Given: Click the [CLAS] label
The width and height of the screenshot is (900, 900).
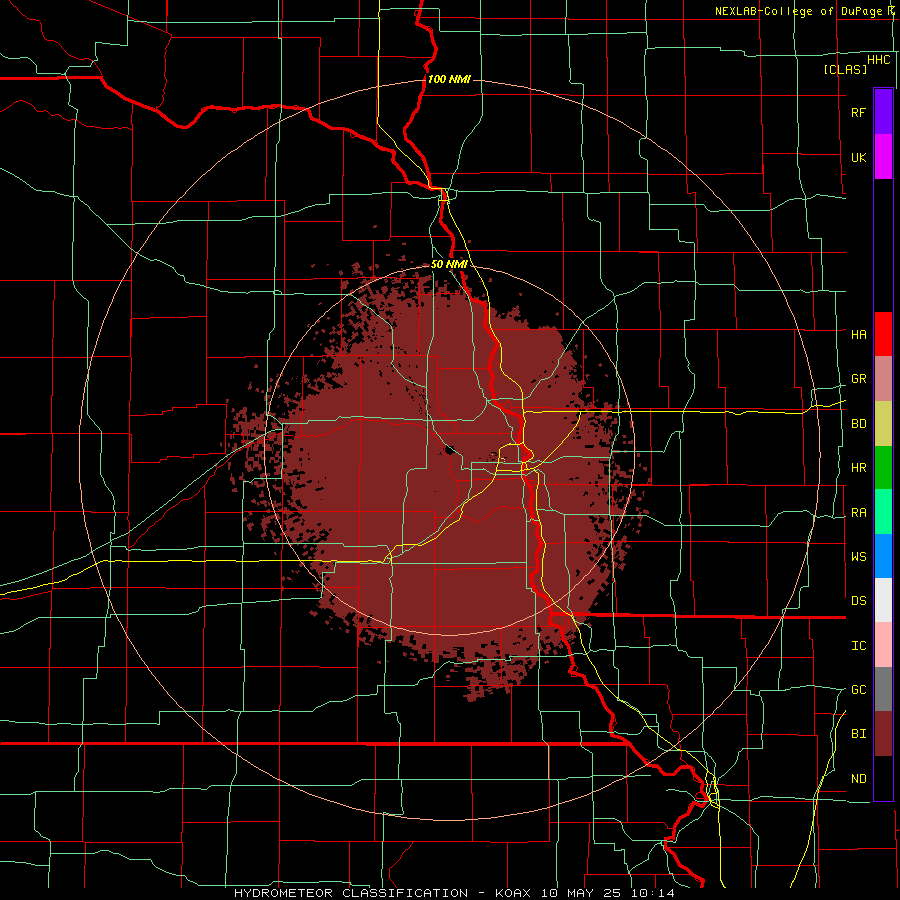Looking at the screenshot, I should (x=845, y=69).
